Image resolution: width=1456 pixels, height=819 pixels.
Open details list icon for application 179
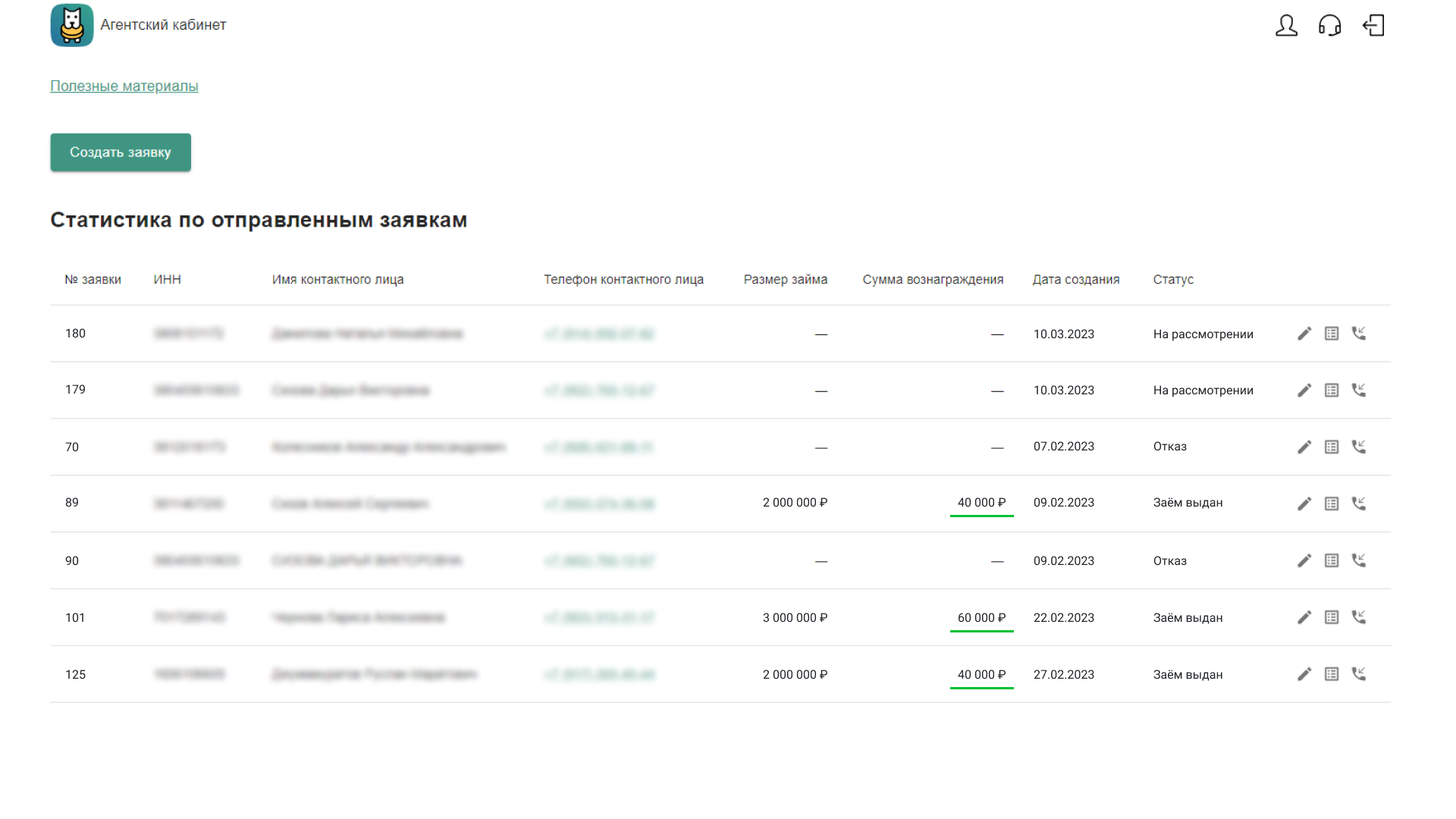pyautogui.click(x=1331, y=391)
